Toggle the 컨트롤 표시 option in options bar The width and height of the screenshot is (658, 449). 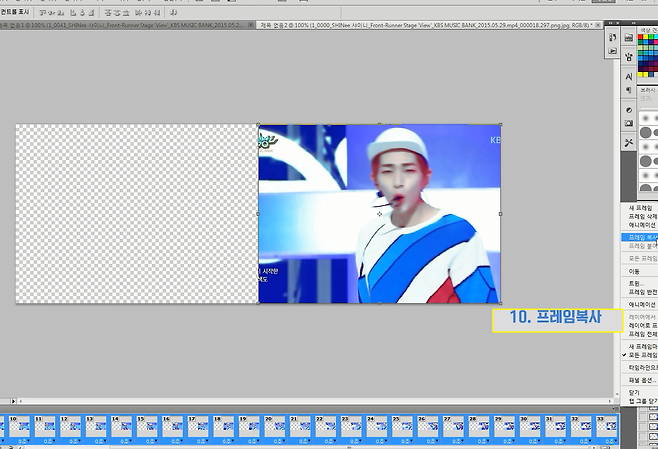click(x=15, y=12)
